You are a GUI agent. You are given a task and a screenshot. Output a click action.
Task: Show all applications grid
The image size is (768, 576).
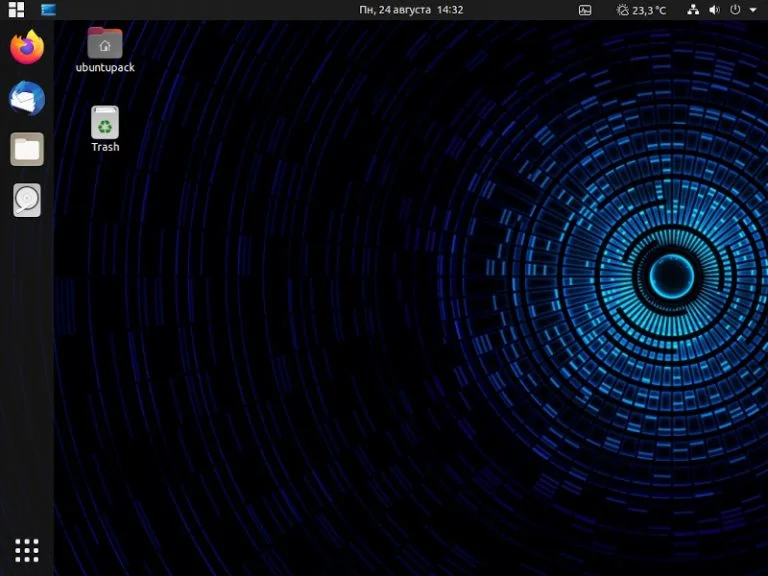tap(27, 551)
